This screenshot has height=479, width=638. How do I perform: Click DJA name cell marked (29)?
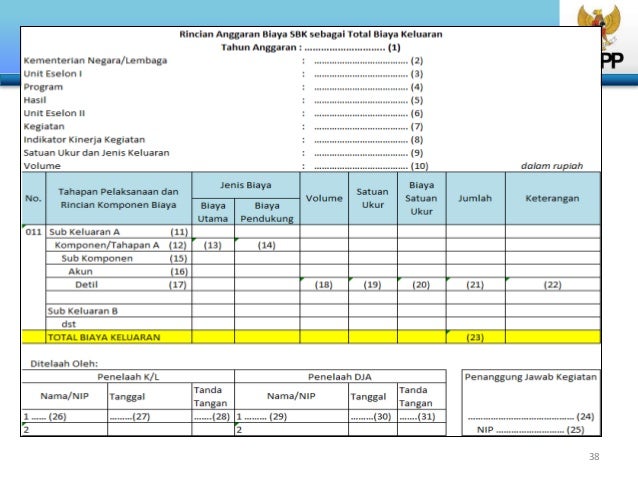click(291, 416)
